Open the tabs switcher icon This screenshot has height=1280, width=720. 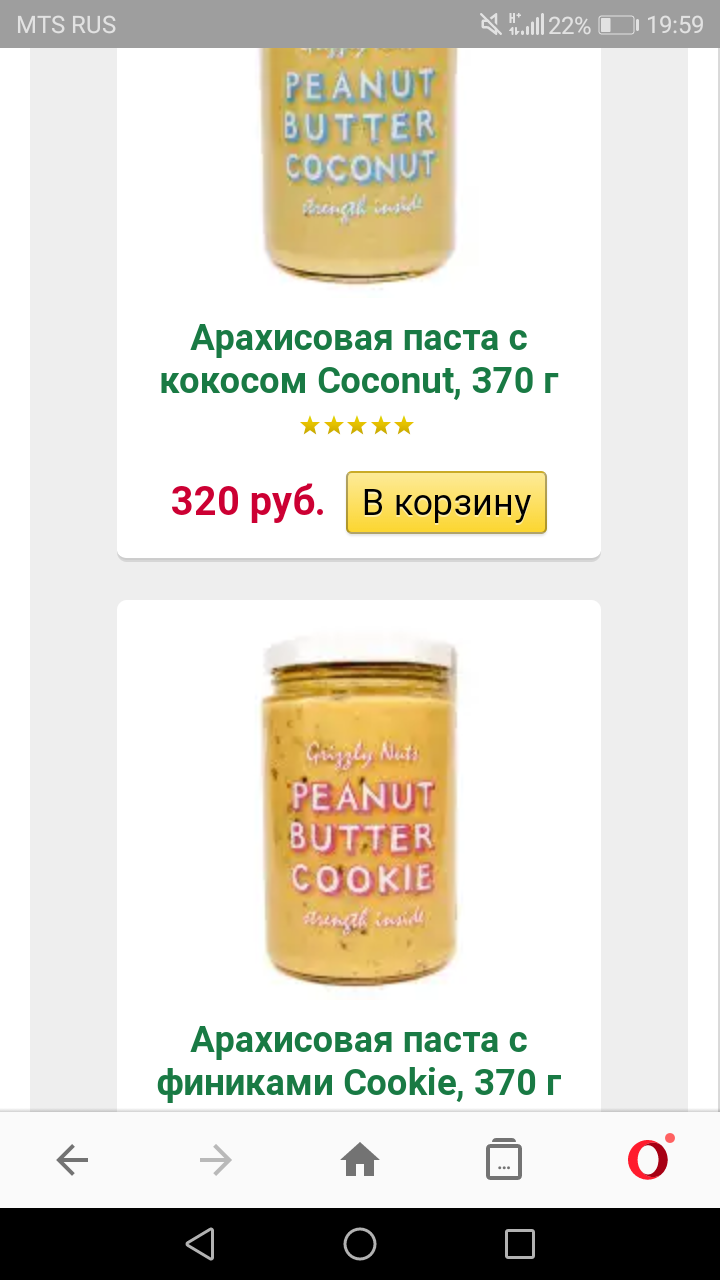504,1160
